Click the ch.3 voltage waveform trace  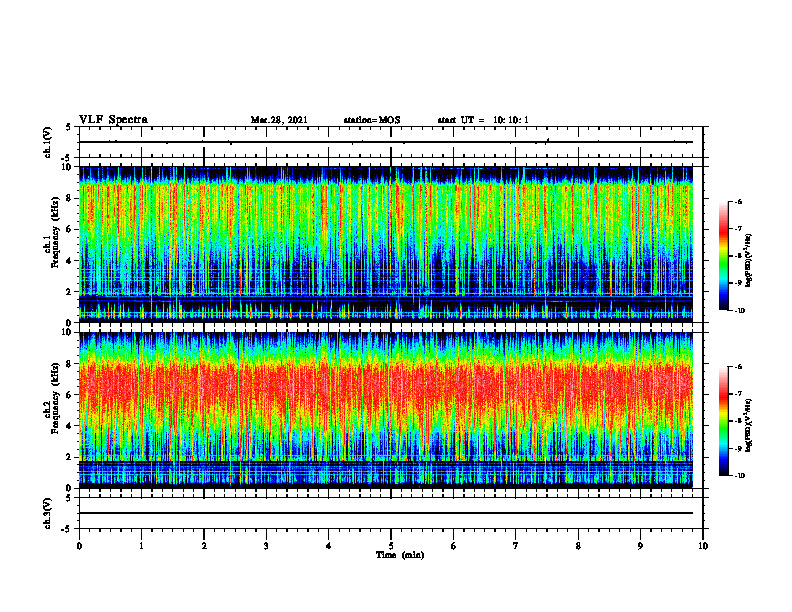pos(386,513)
